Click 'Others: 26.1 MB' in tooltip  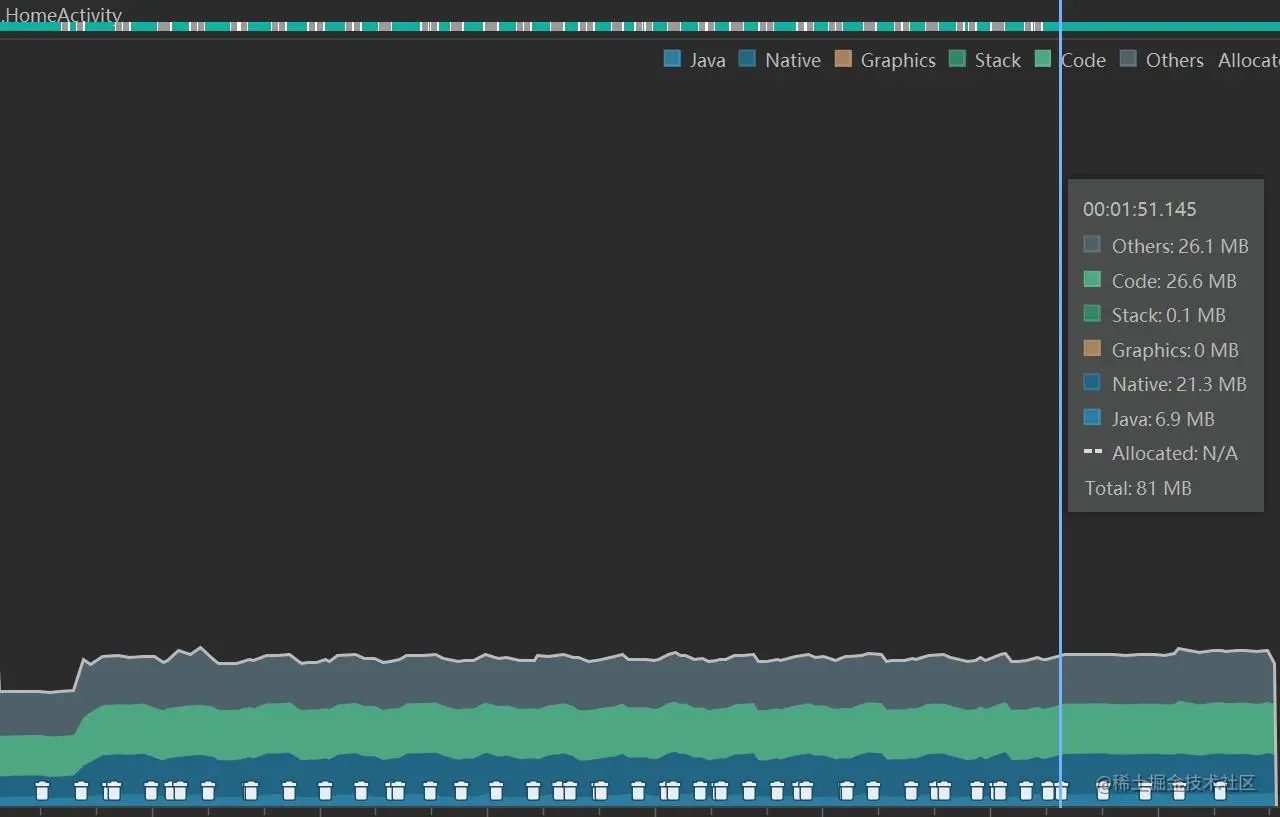click(1180, 246)
